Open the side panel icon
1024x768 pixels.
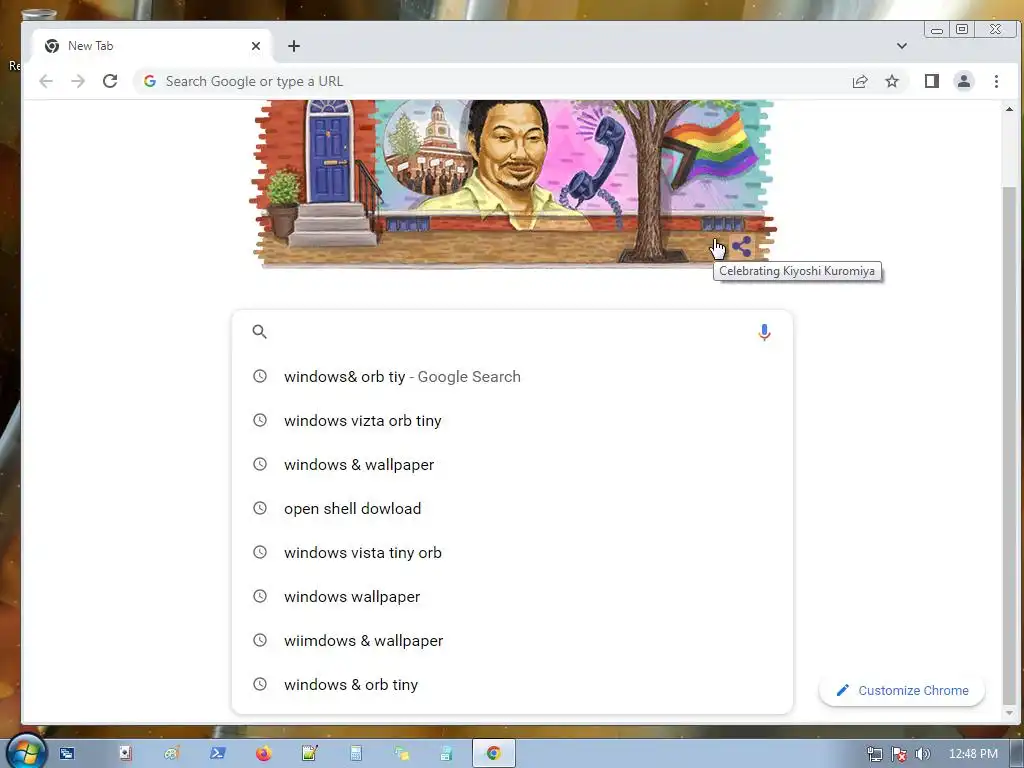pyautogui.click(x=931, y=81)
